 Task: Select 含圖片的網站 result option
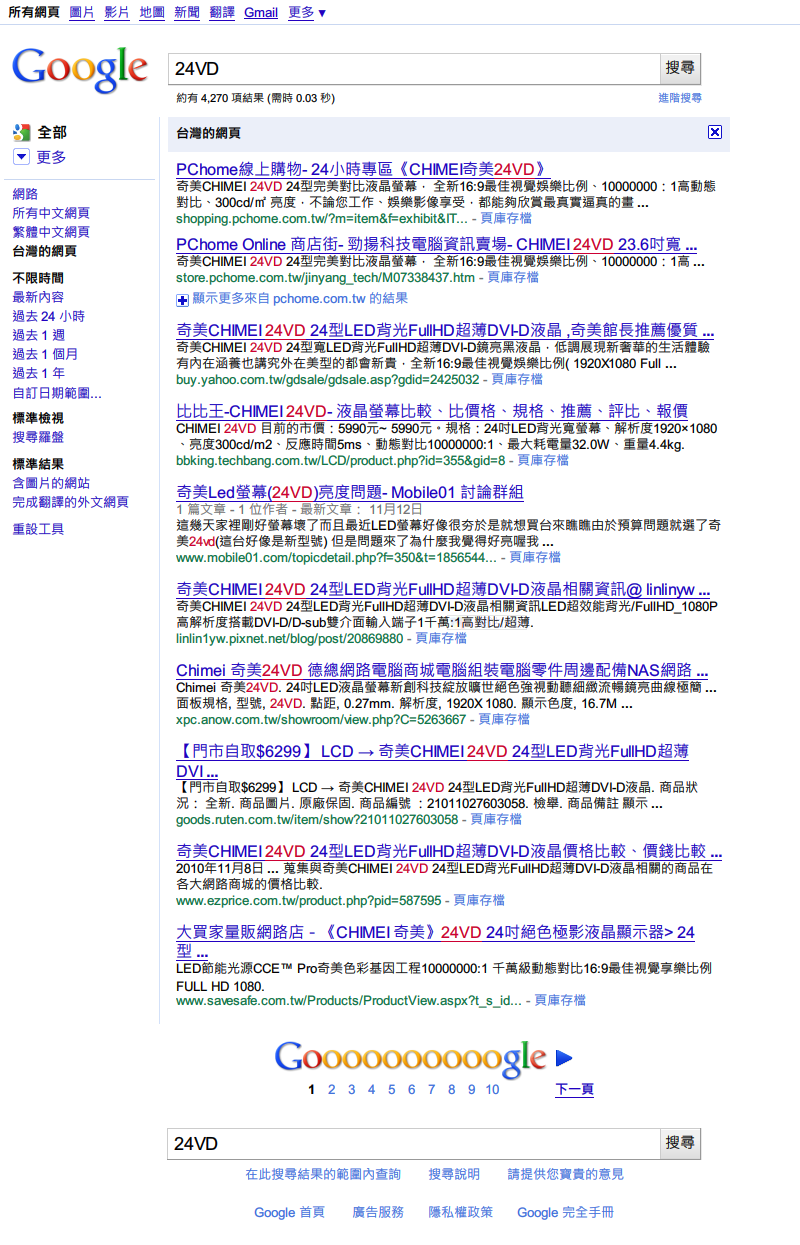tap(51, 483)
